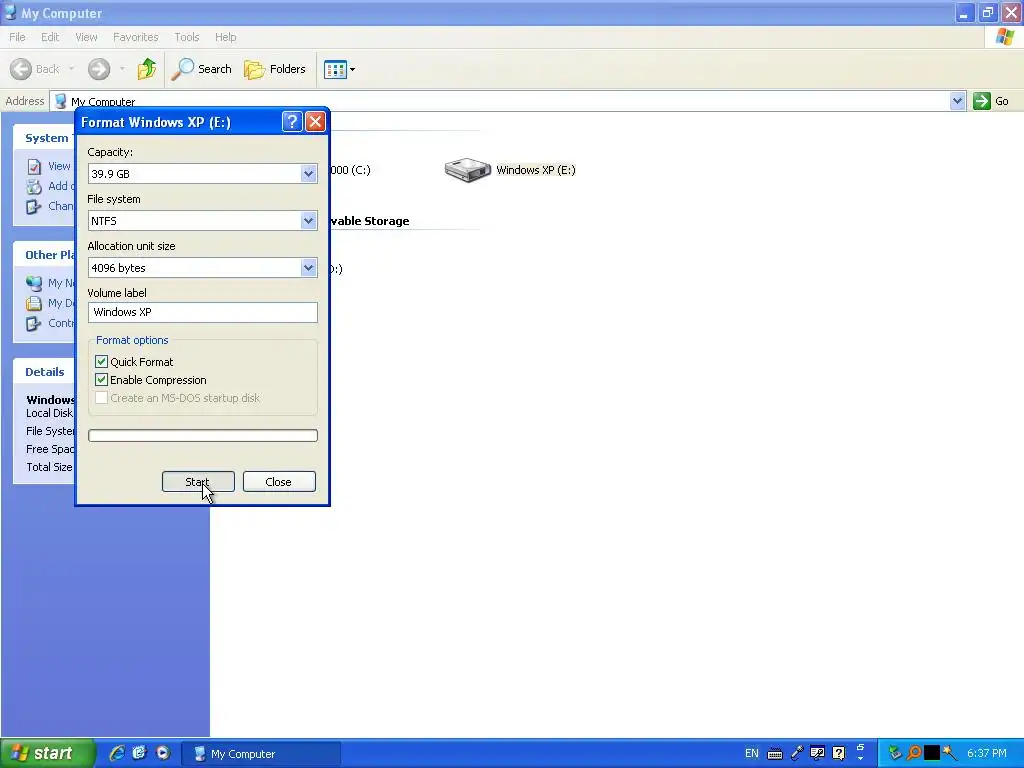Click the System Tasks panel header
Screen dimensions: 1024x768
pyautogui.click(x=44, y=138)
